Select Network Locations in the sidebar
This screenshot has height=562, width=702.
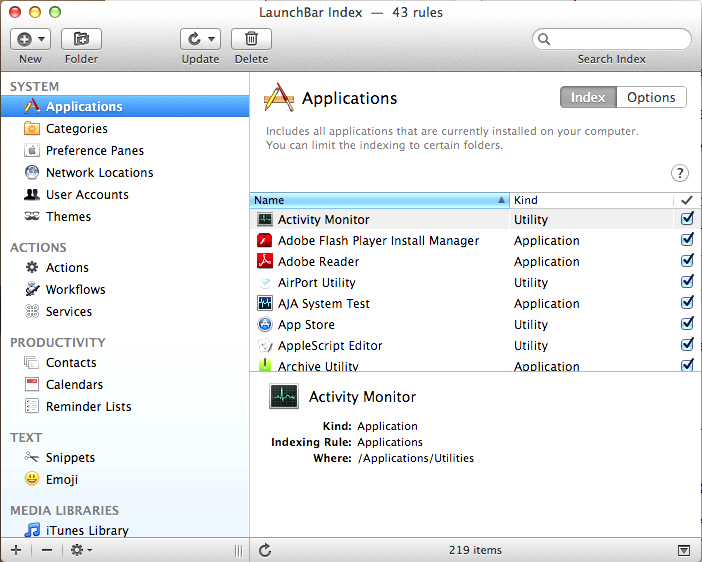[125, 172]
